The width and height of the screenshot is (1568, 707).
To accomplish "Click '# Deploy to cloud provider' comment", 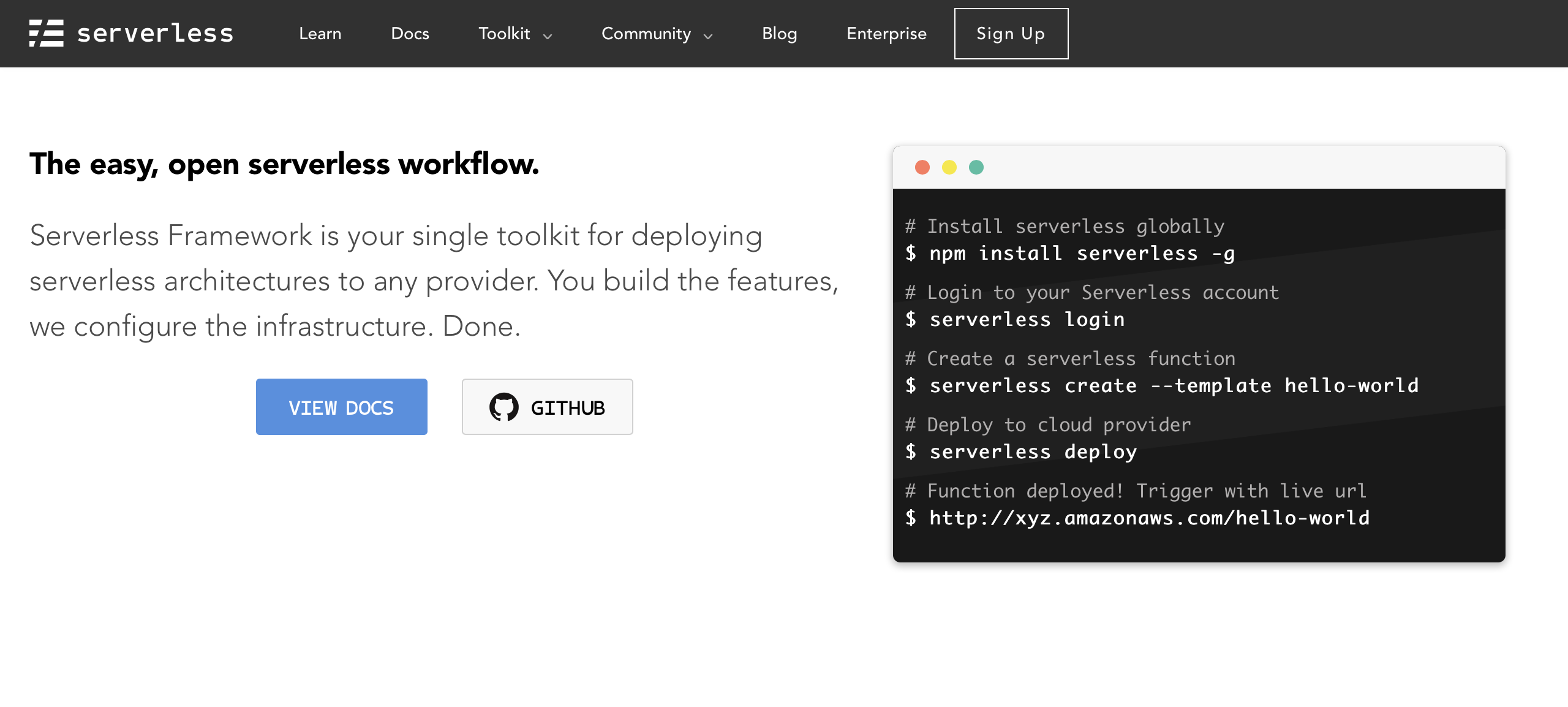I will [x=1049, y=425].
